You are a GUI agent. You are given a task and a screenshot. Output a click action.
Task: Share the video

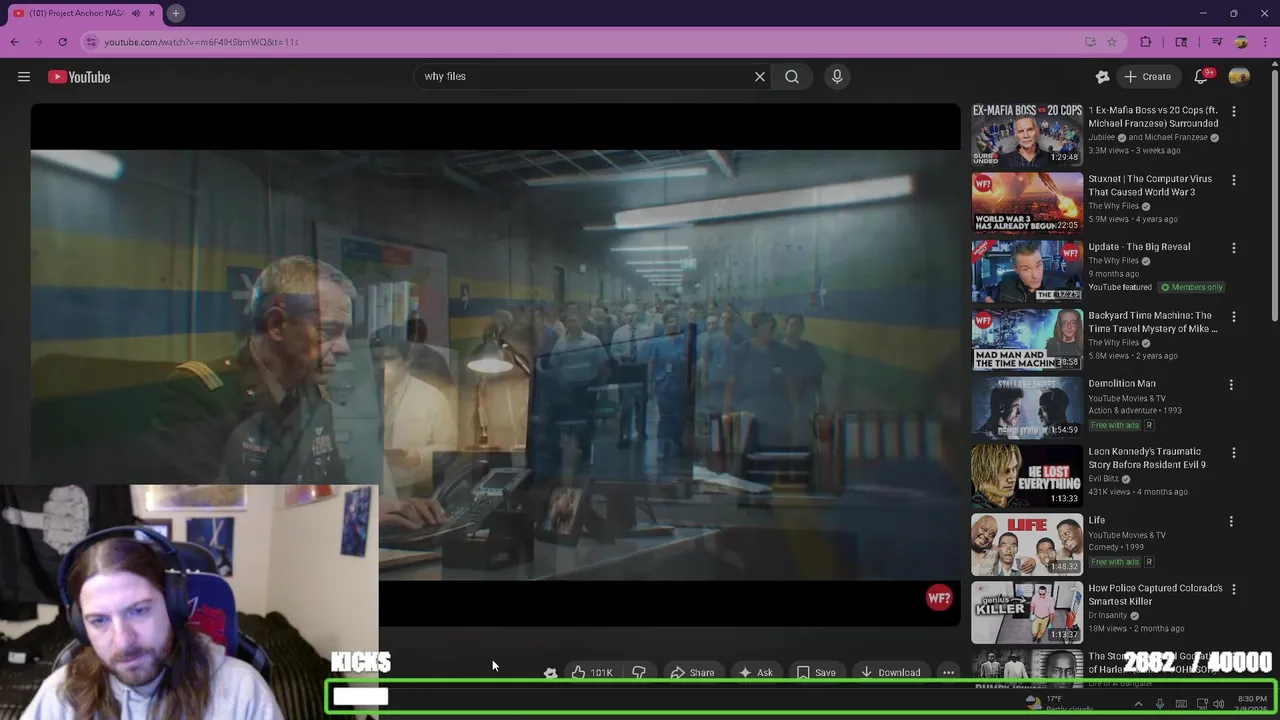[692, 673]
